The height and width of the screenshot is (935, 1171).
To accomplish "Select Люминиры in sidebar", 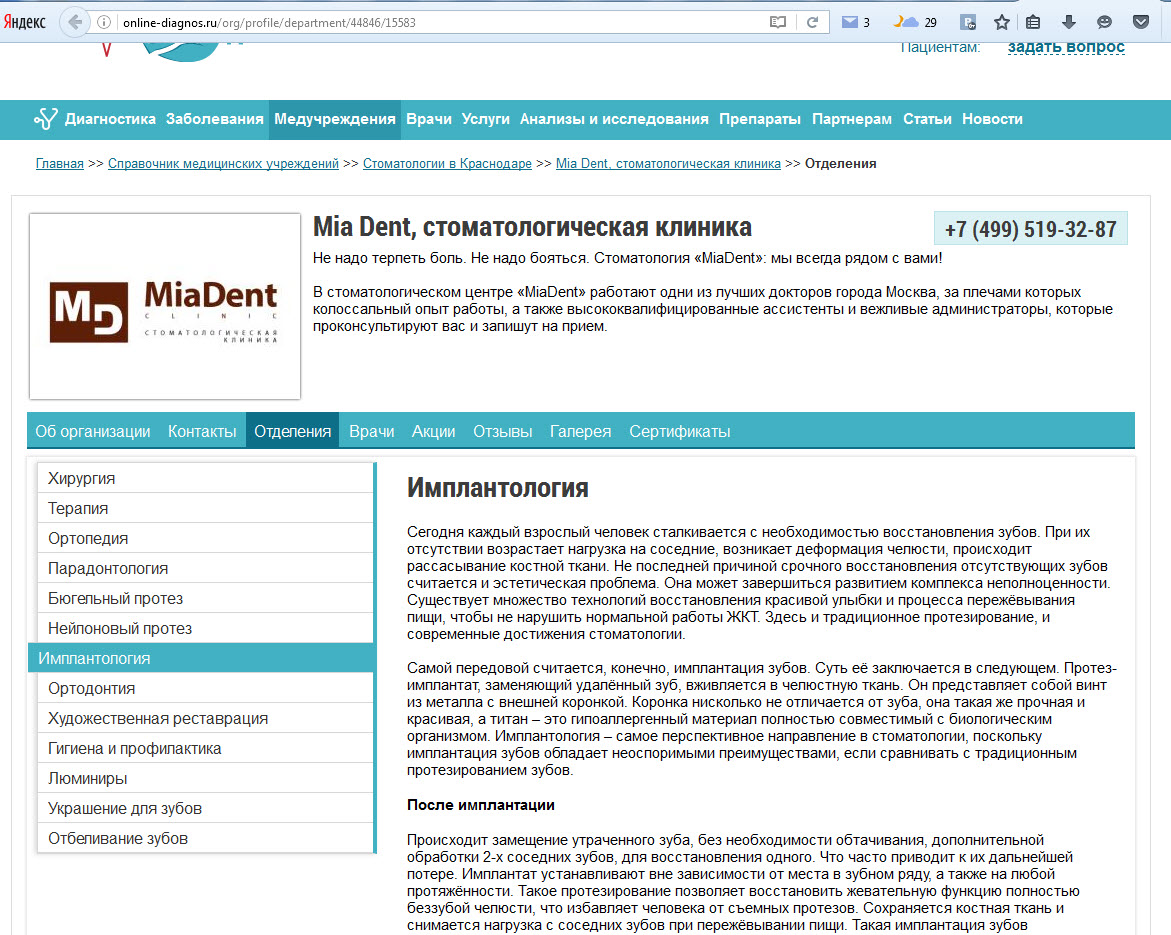I will point(205,778).
